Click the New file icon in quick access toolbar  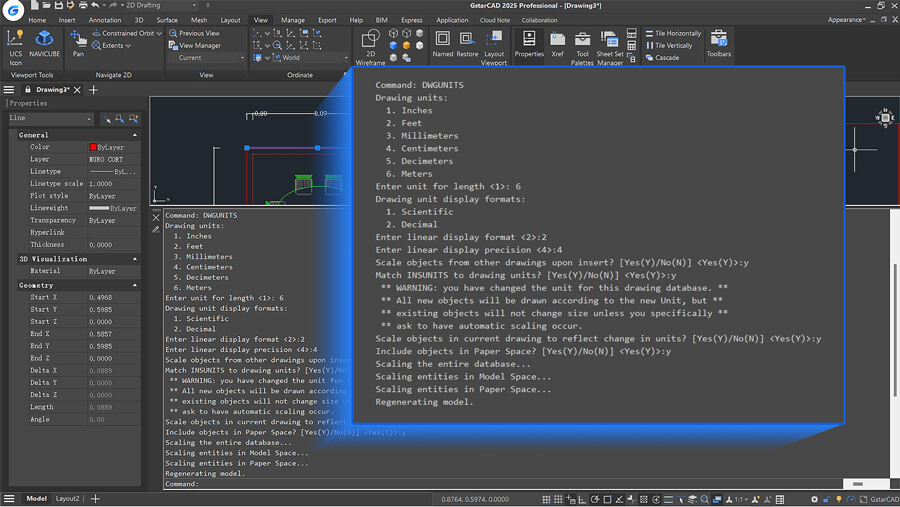[34, 5]
